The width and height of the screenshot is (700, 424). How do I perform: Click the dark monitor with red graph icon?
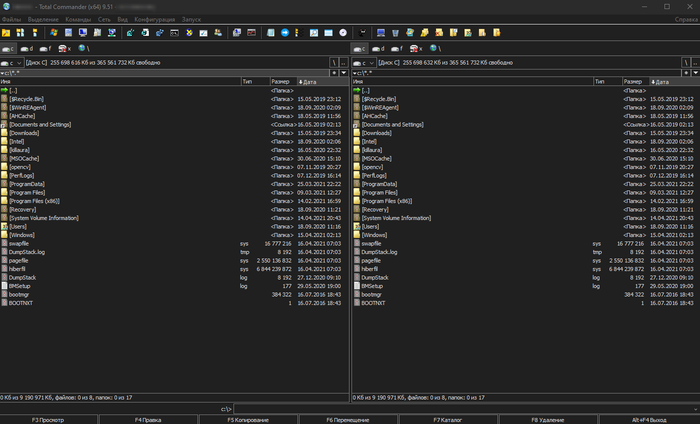[x=252, y=33]
